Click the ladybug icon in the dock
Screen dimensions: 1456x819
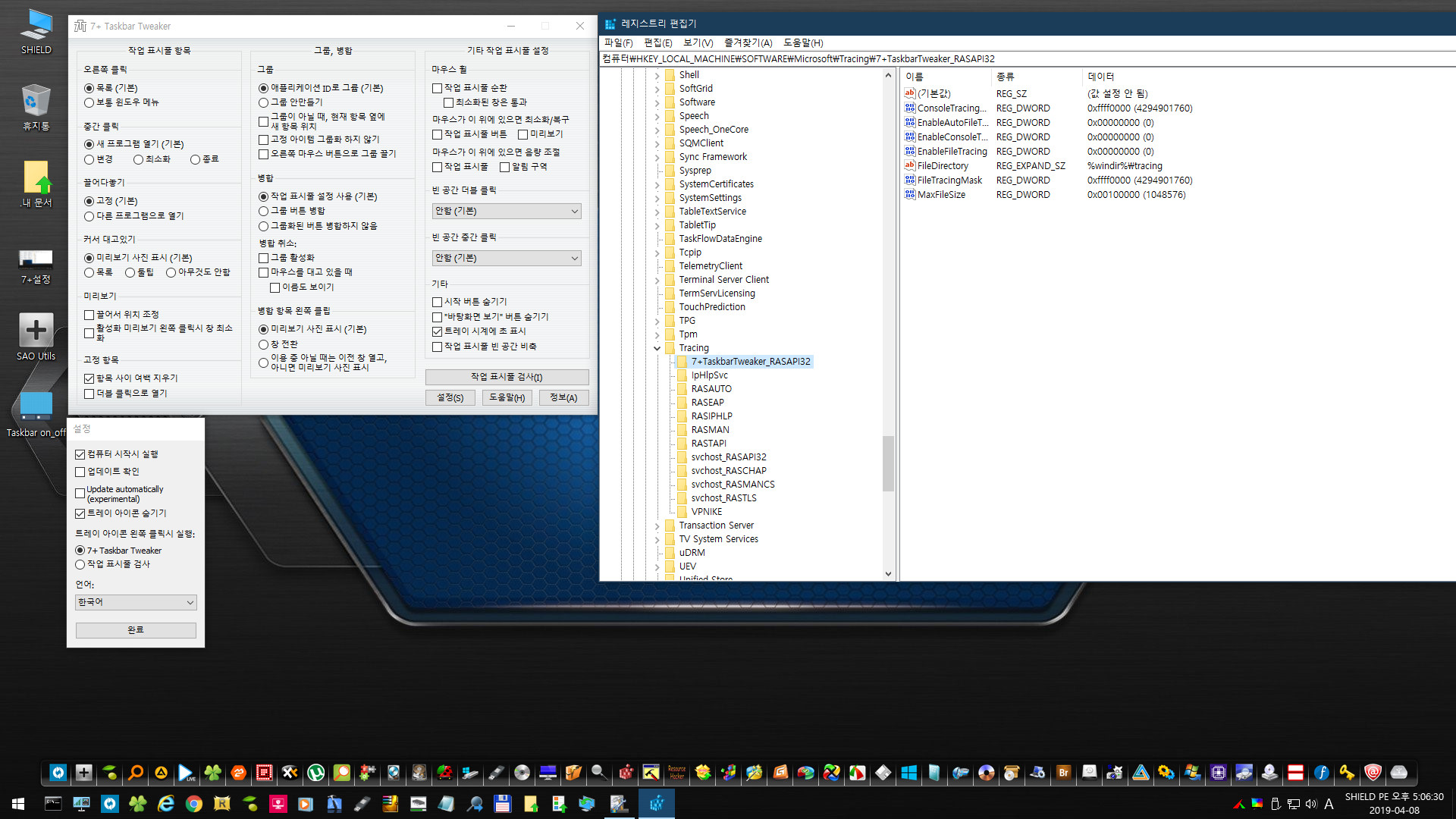click(x=444, y=773)
